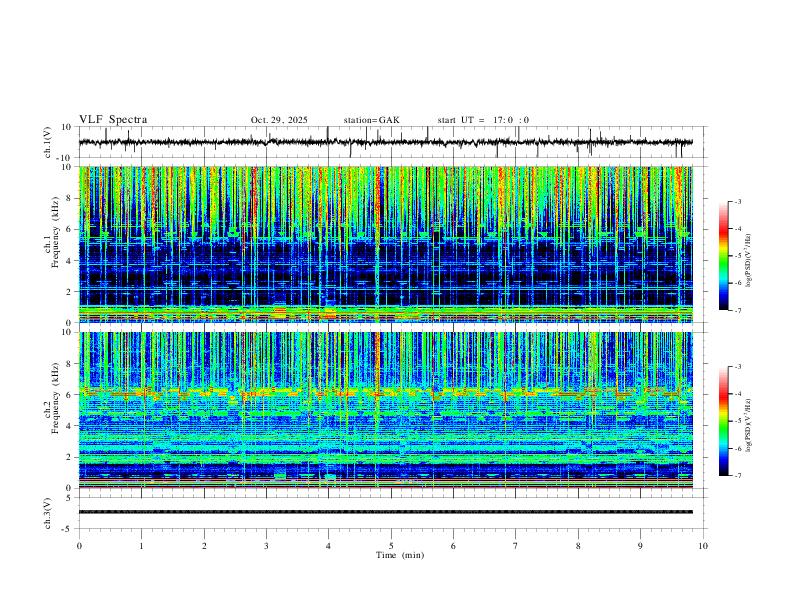
Task: Click time axis tick label "7"
Action: pos(516,546)
